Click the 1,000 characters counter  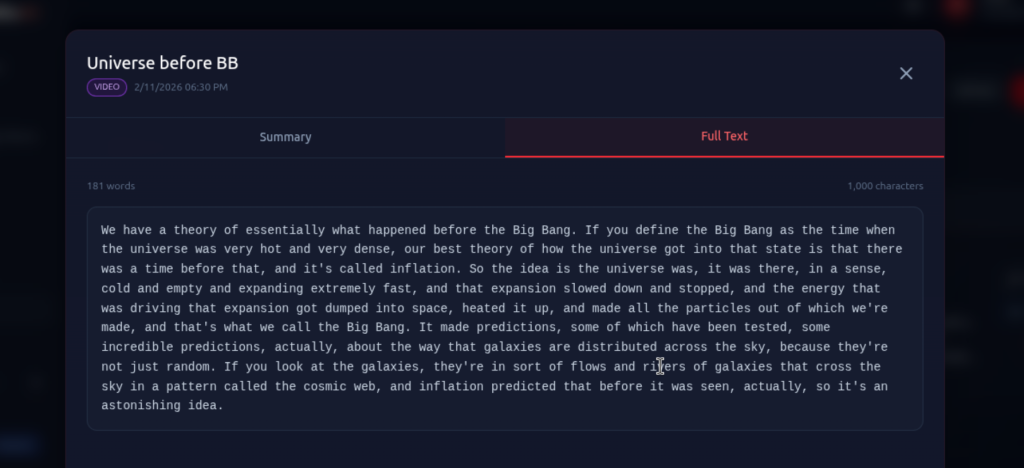885,186
